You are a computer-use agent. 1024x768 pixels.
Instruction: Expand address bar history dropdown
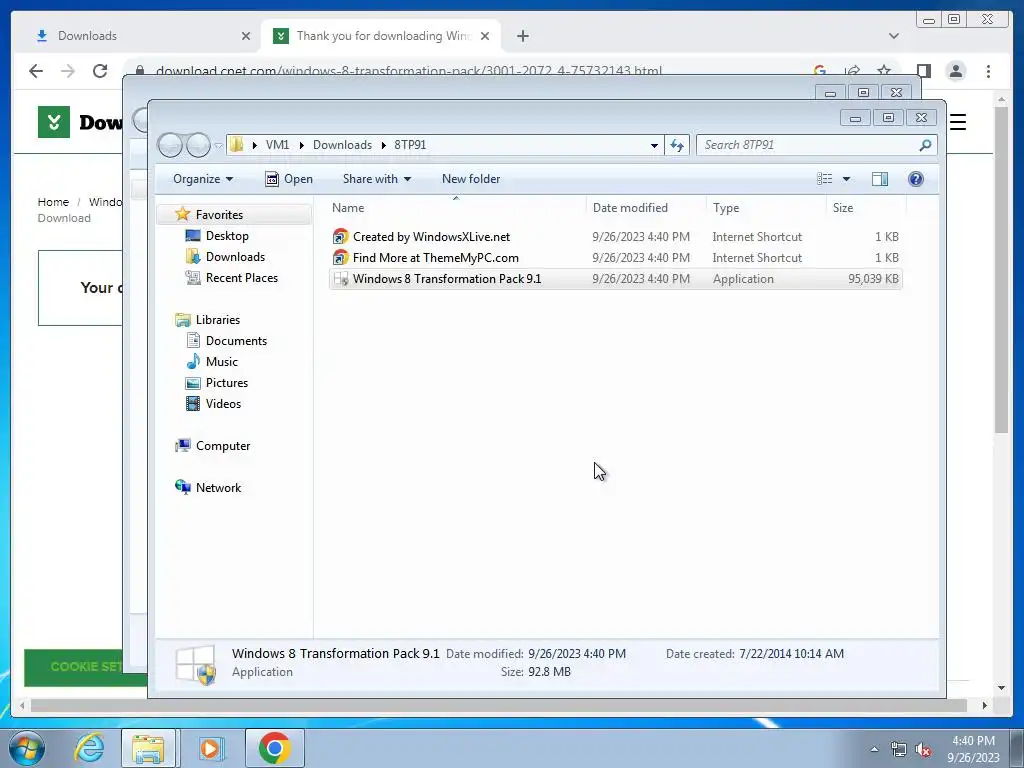pyautogui.click(x=654, y=146)
